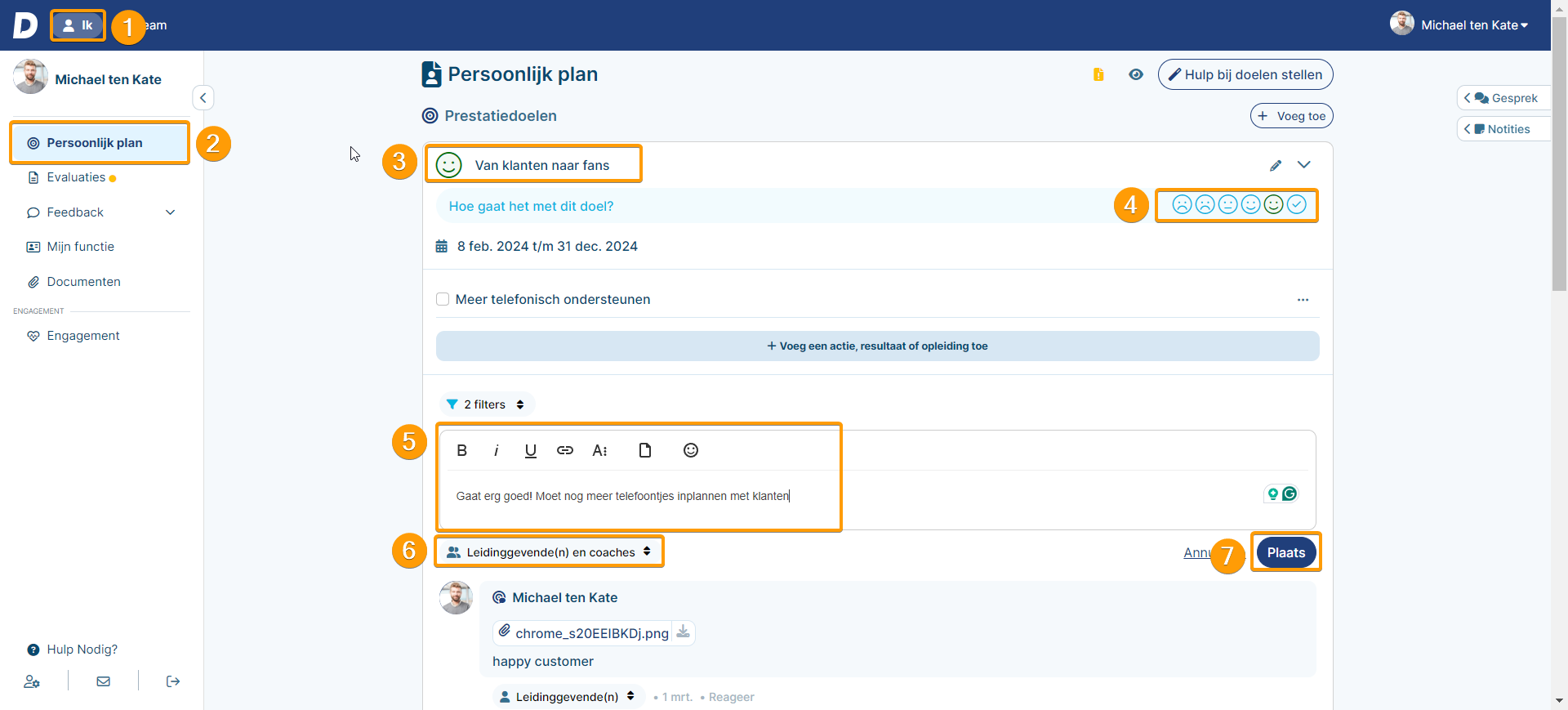Open the 2 filters dropdown
This screenshot has width=1568, height=710.
point(487,404)
